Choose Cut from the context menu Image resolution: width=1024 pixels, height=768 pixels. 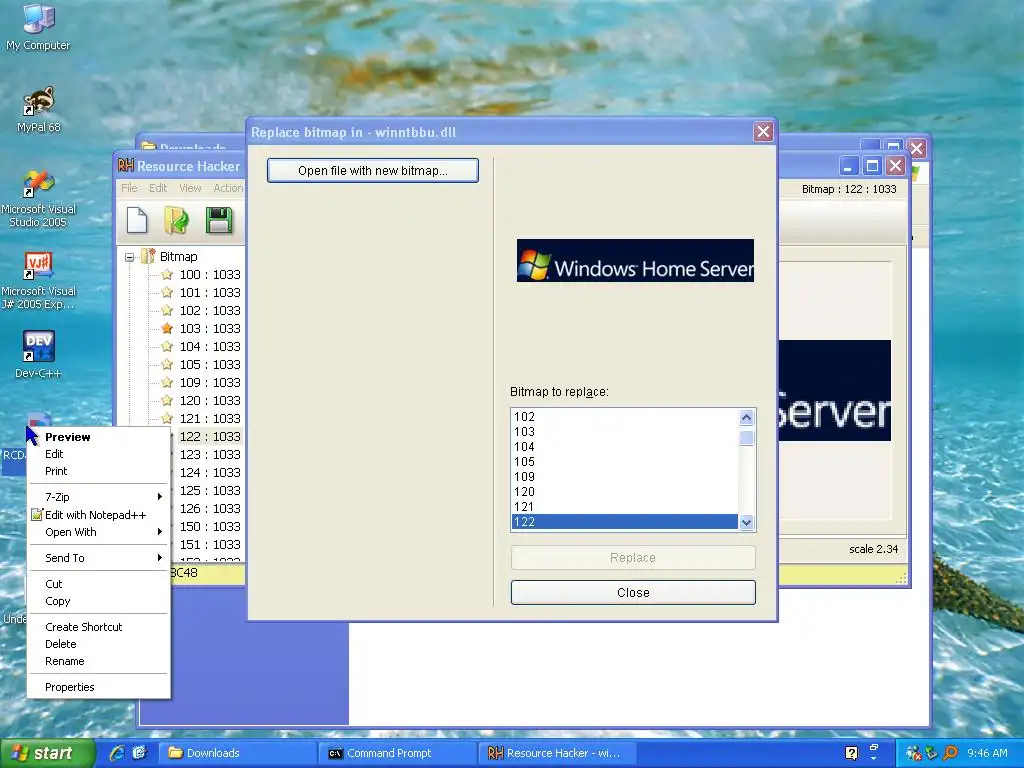coord(99,584)
